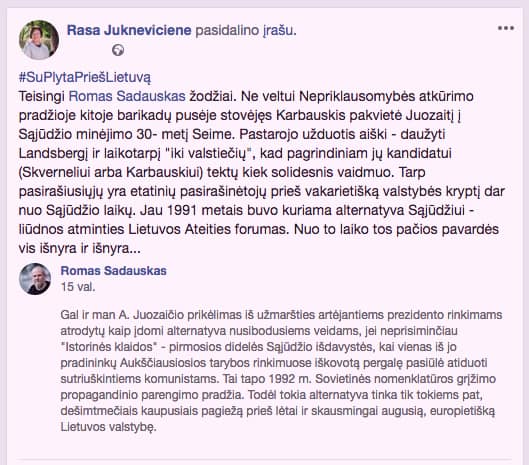The image size is (529, 465).
Task: Click the Romas Sadauskas mention in post text
Action: (127, 97)
